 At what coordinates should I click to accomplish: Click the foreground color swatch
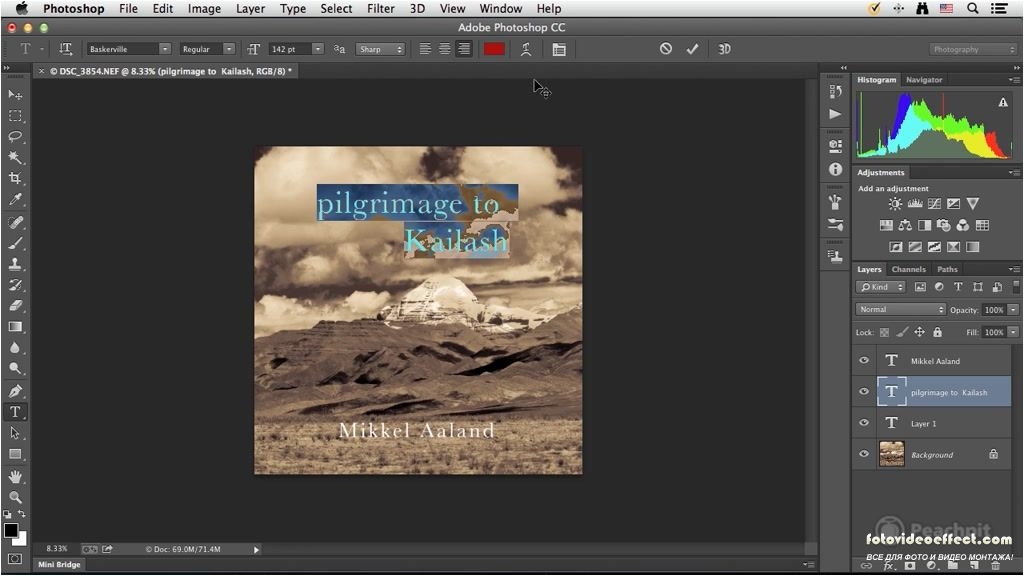[x=11, y=530]
